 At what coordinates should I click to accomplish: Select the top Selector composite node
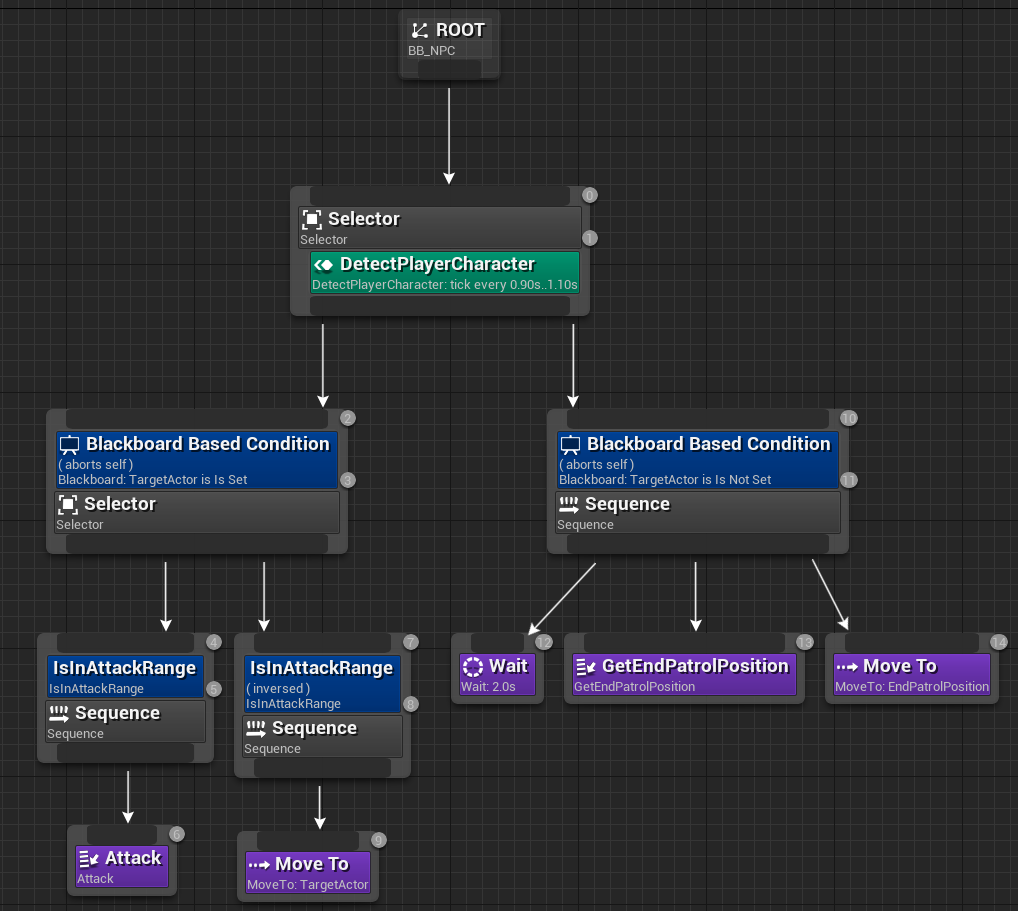point(440,228)
